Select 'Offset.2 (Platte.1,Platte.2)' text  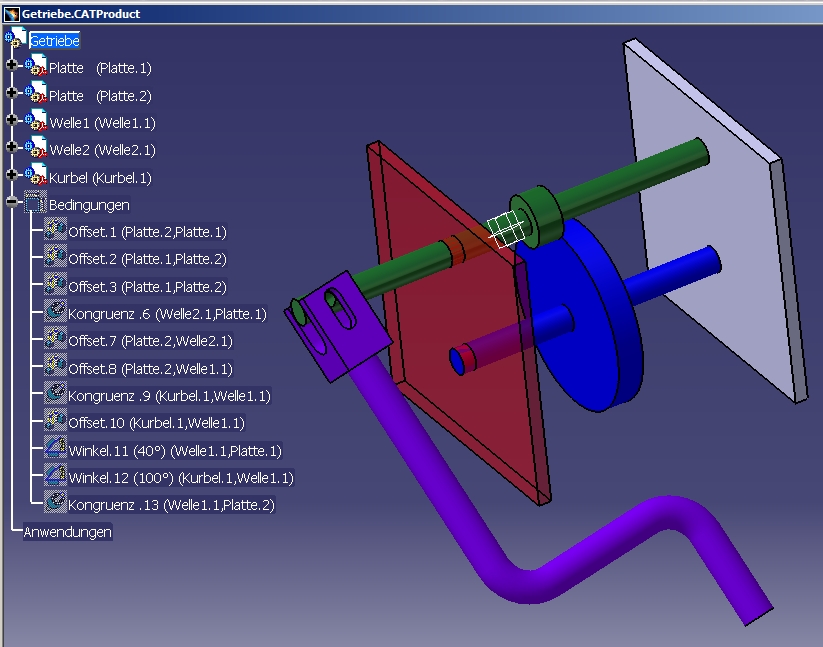coord(147,259)
